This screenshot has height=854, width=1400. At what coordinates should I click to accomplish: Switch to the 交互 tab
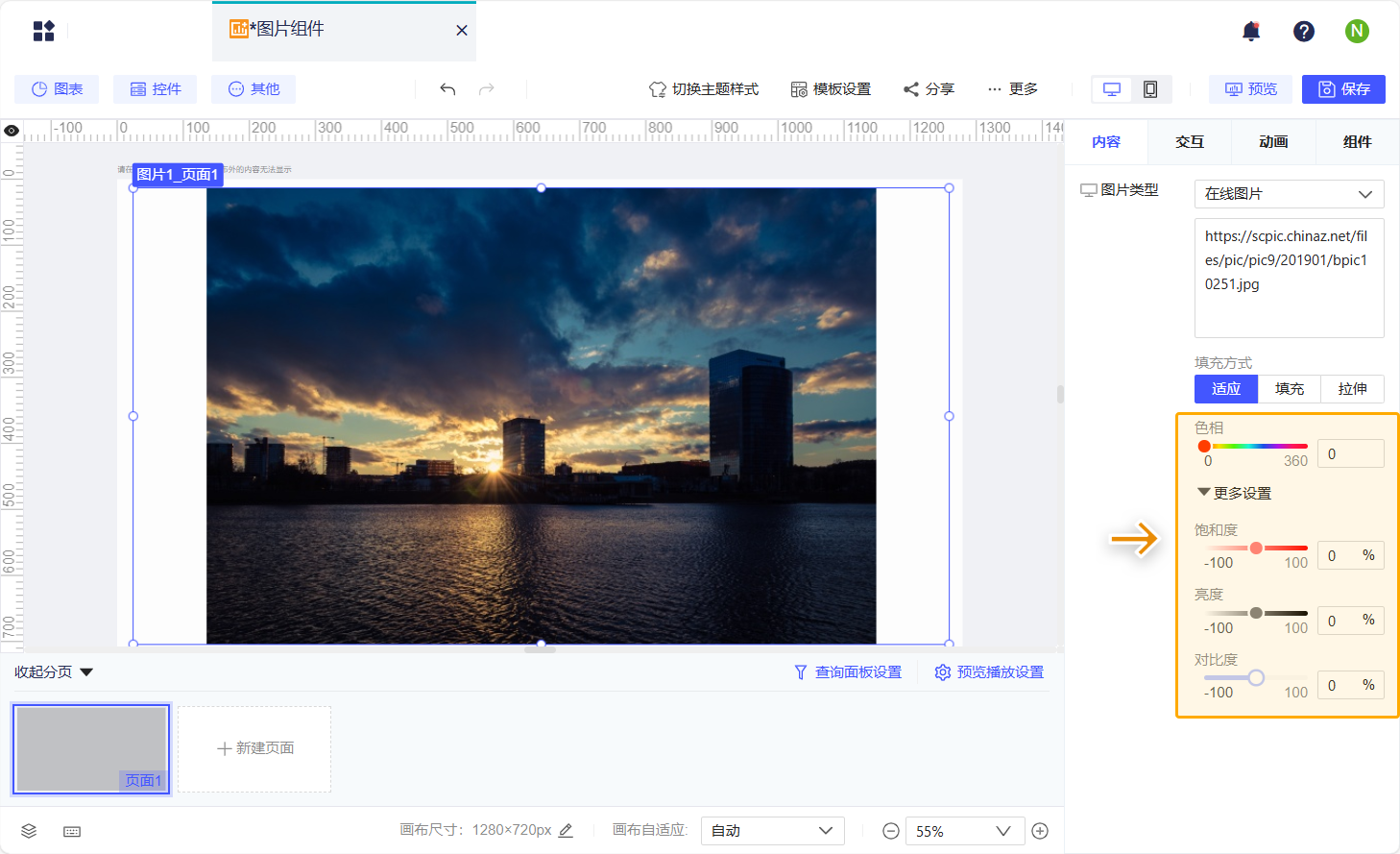click(x=1190, y=142)
